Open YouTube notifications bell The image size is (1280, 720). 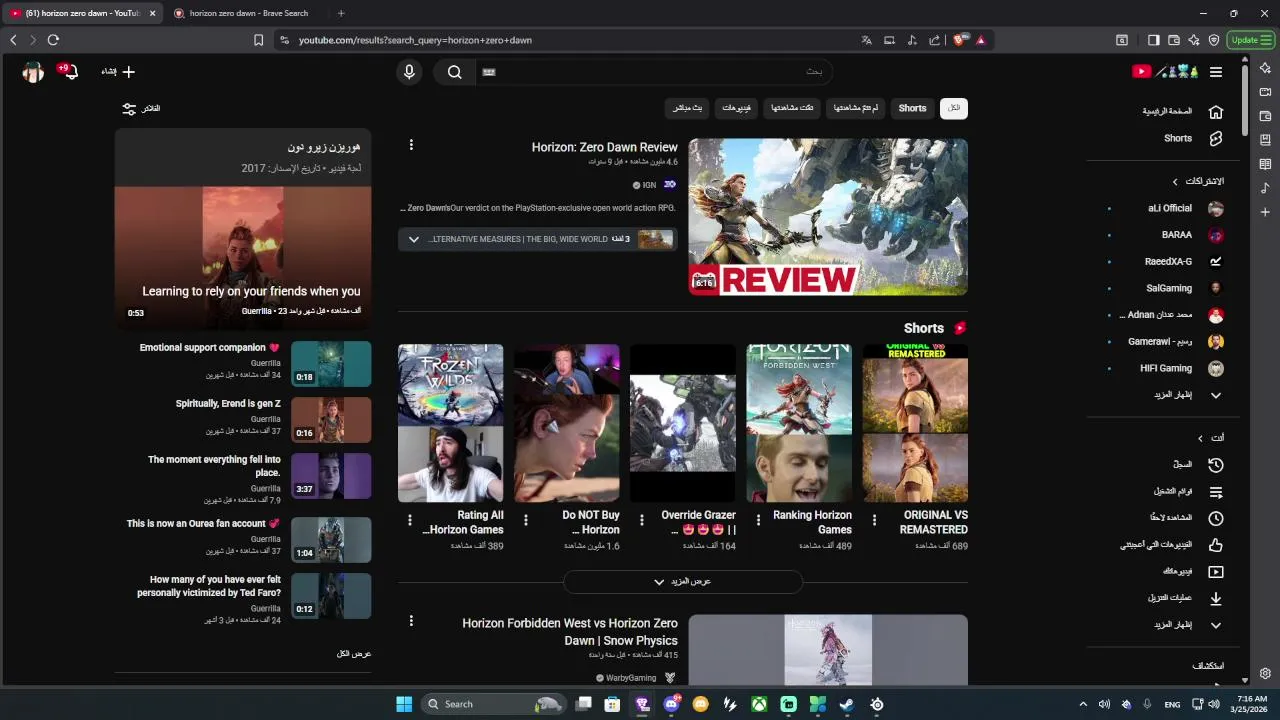tap(70, 72)
